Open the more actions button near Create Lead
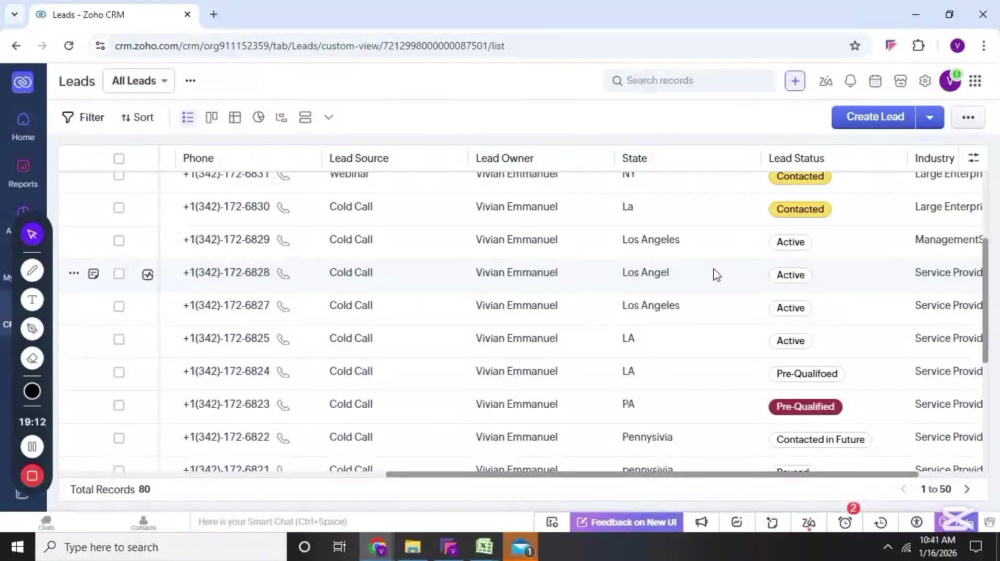This screenshot has height=561, width=1000. pos(968,117)
